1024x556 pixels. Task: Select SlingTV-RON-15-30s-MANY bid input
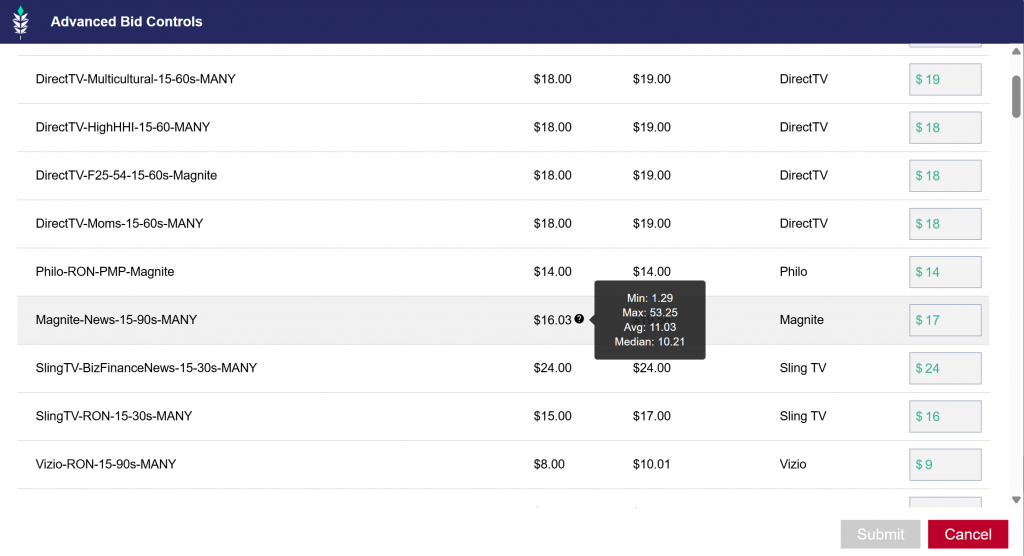pyautogui.click(x=945, y=416)
